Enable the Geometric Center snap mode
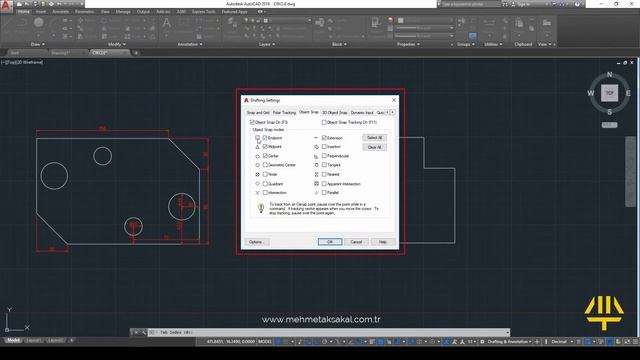Screen dimensions: 640x360 [x=265, y=165]
